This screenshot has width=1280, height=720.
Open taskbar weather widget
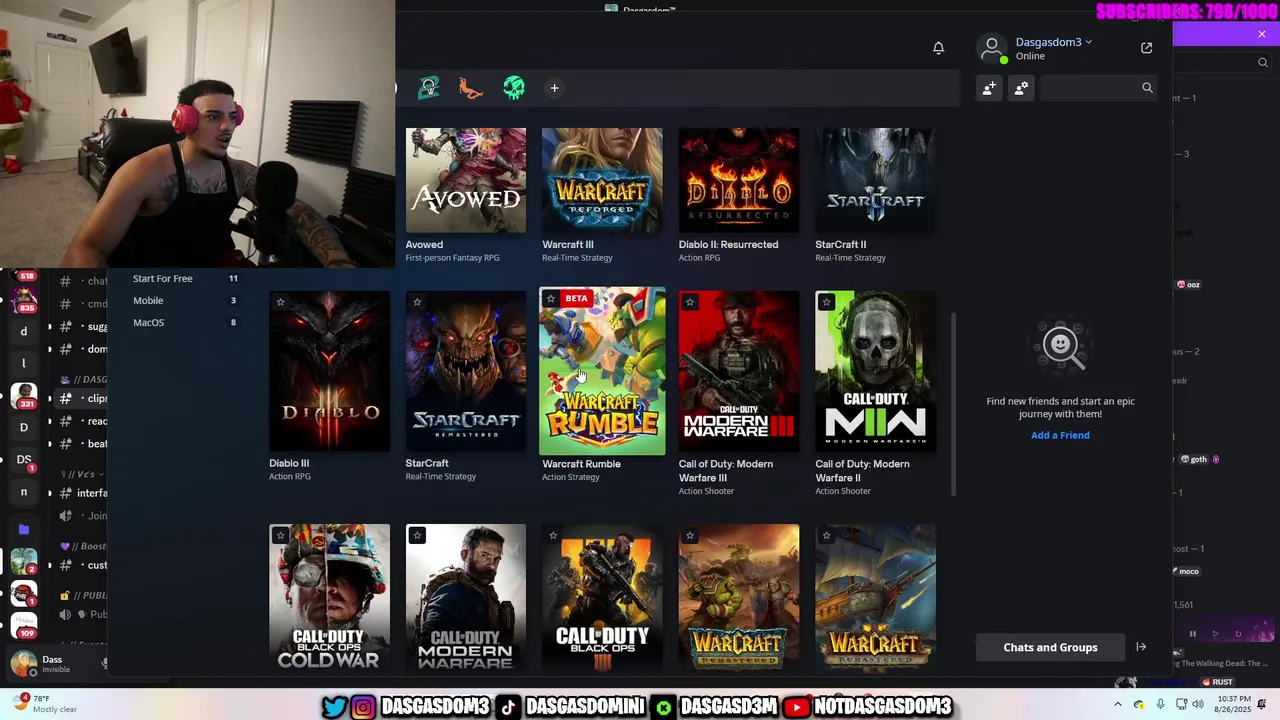click(x=46, y=704)
